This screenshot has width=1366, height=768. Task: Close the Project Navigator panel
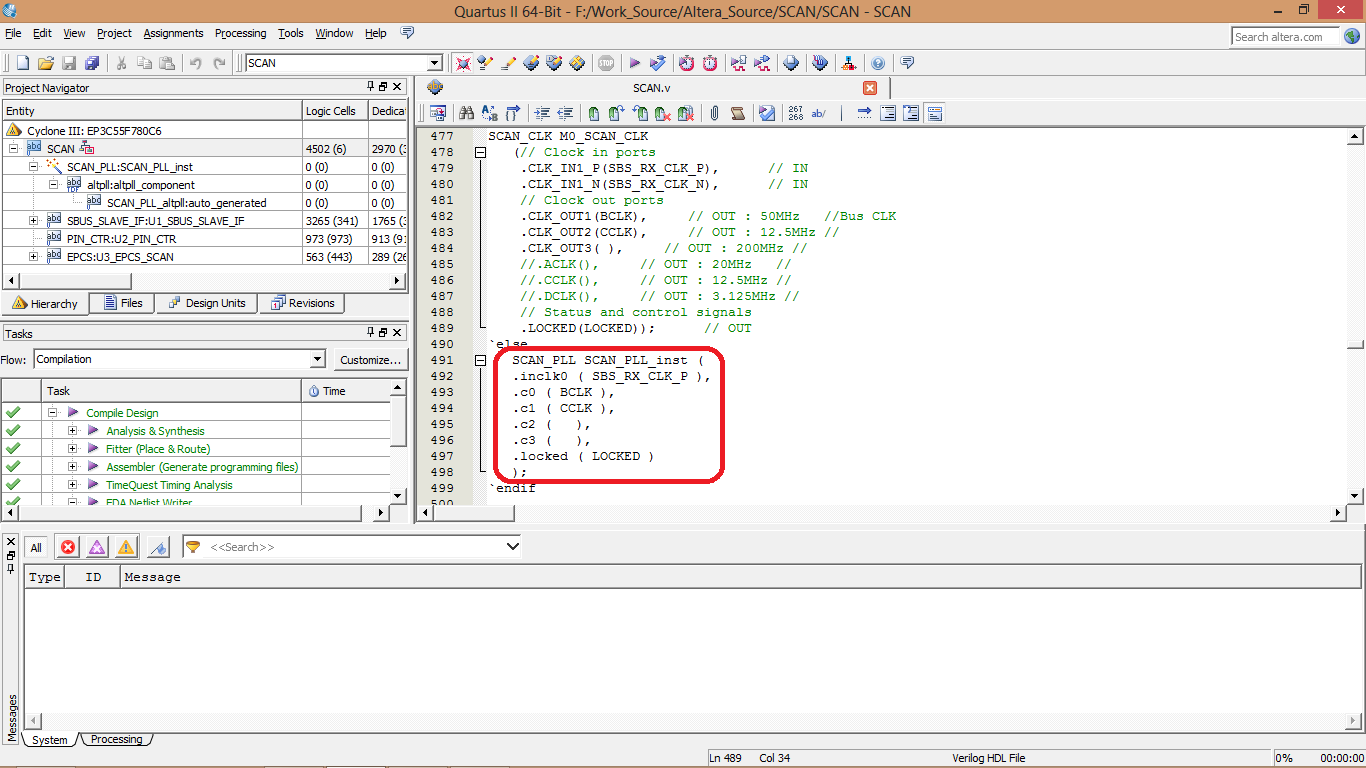click(x=397, y=87)
